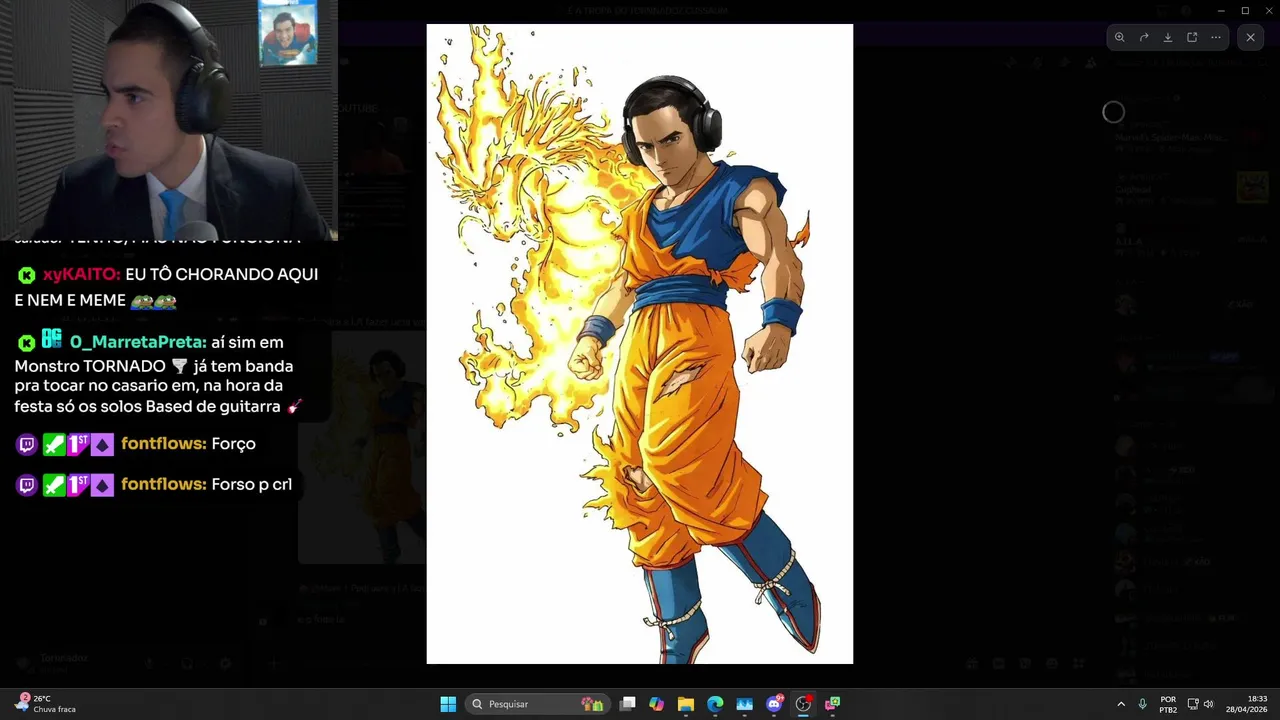Viewport: 1280px width, 720px height.
Task: Click the Goku-style character artwork
Action: click(640, 344)
